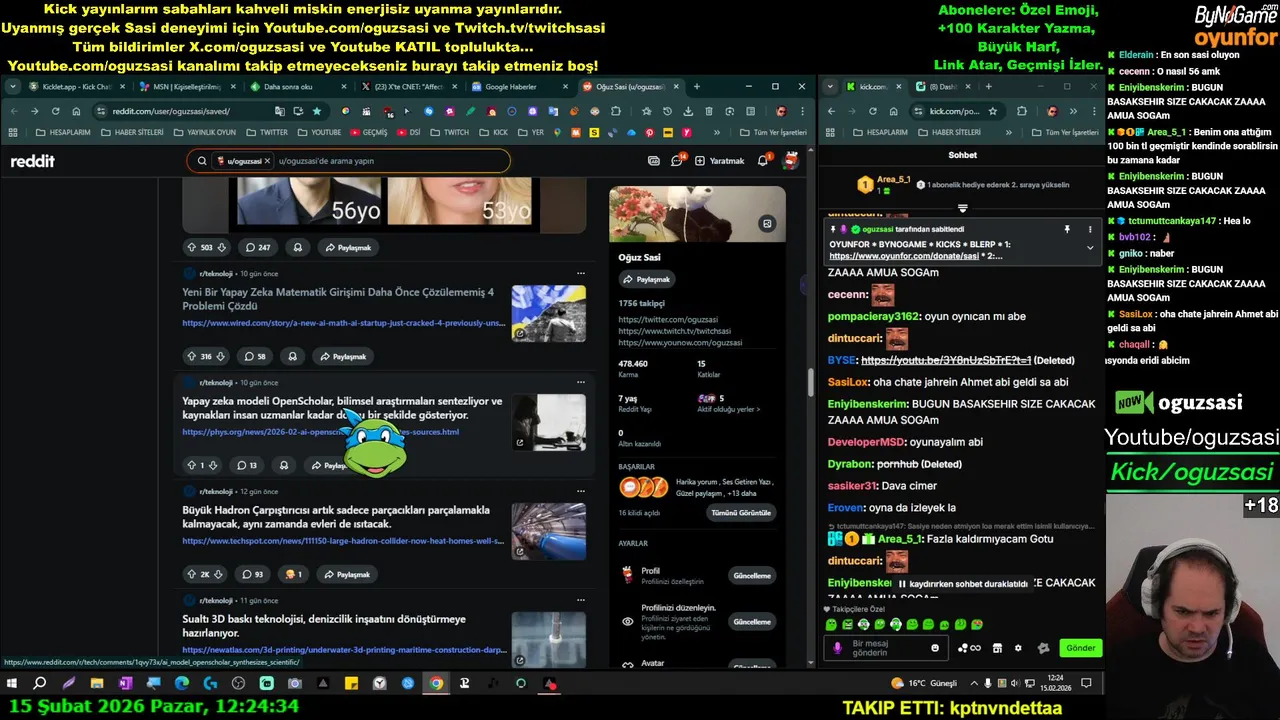
Task: Open the oyunfor.com donate link in pinned message
Action: (904, 256)
